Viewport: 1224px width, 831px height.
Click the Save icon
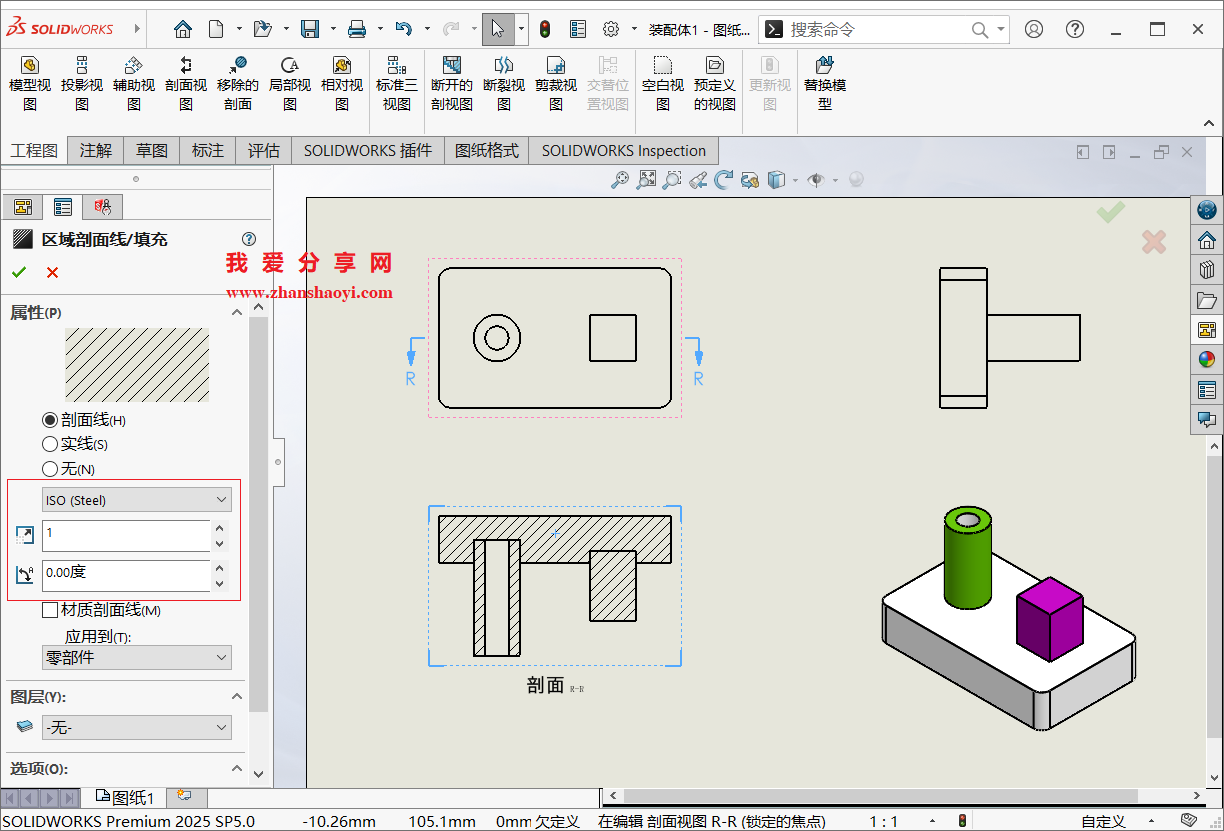(x=310, y=29)
